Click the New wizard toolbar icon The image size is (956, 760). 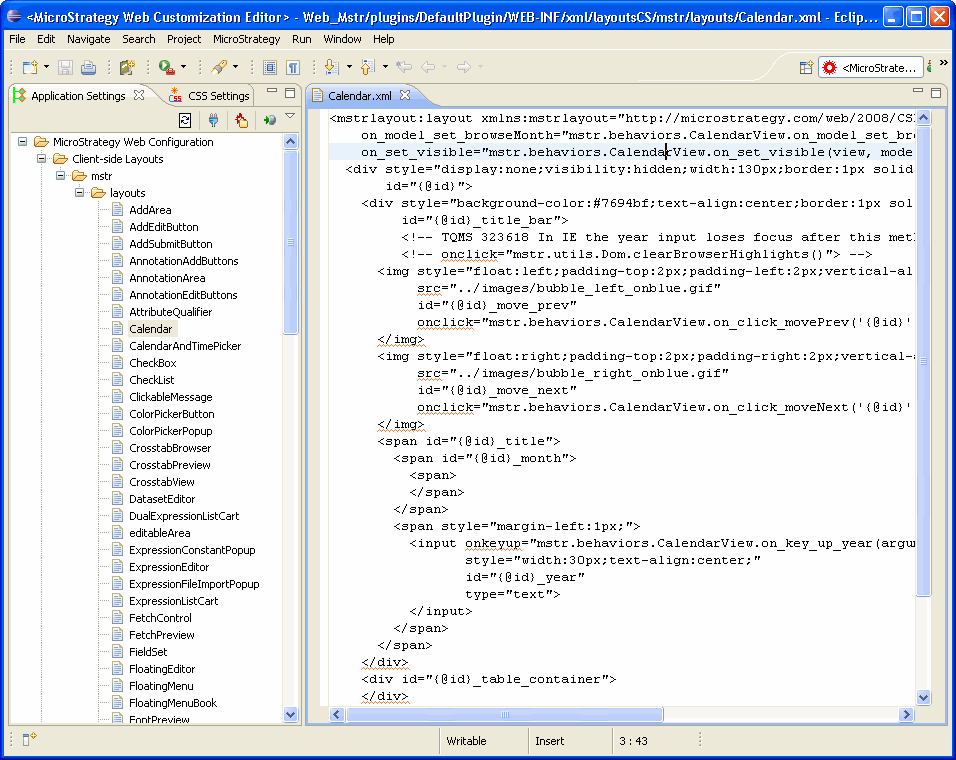(30, 67)
